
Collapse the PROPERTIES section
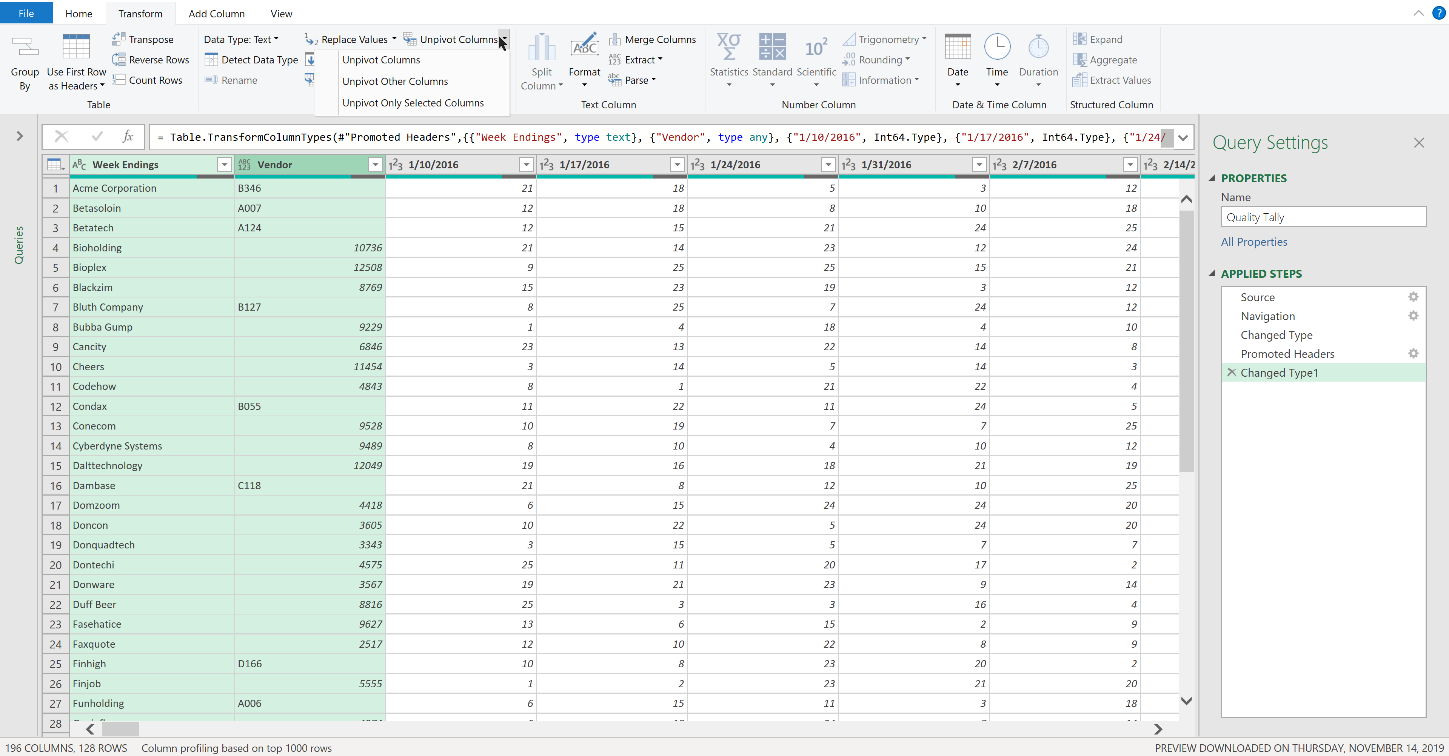(x=1214, y=178)
